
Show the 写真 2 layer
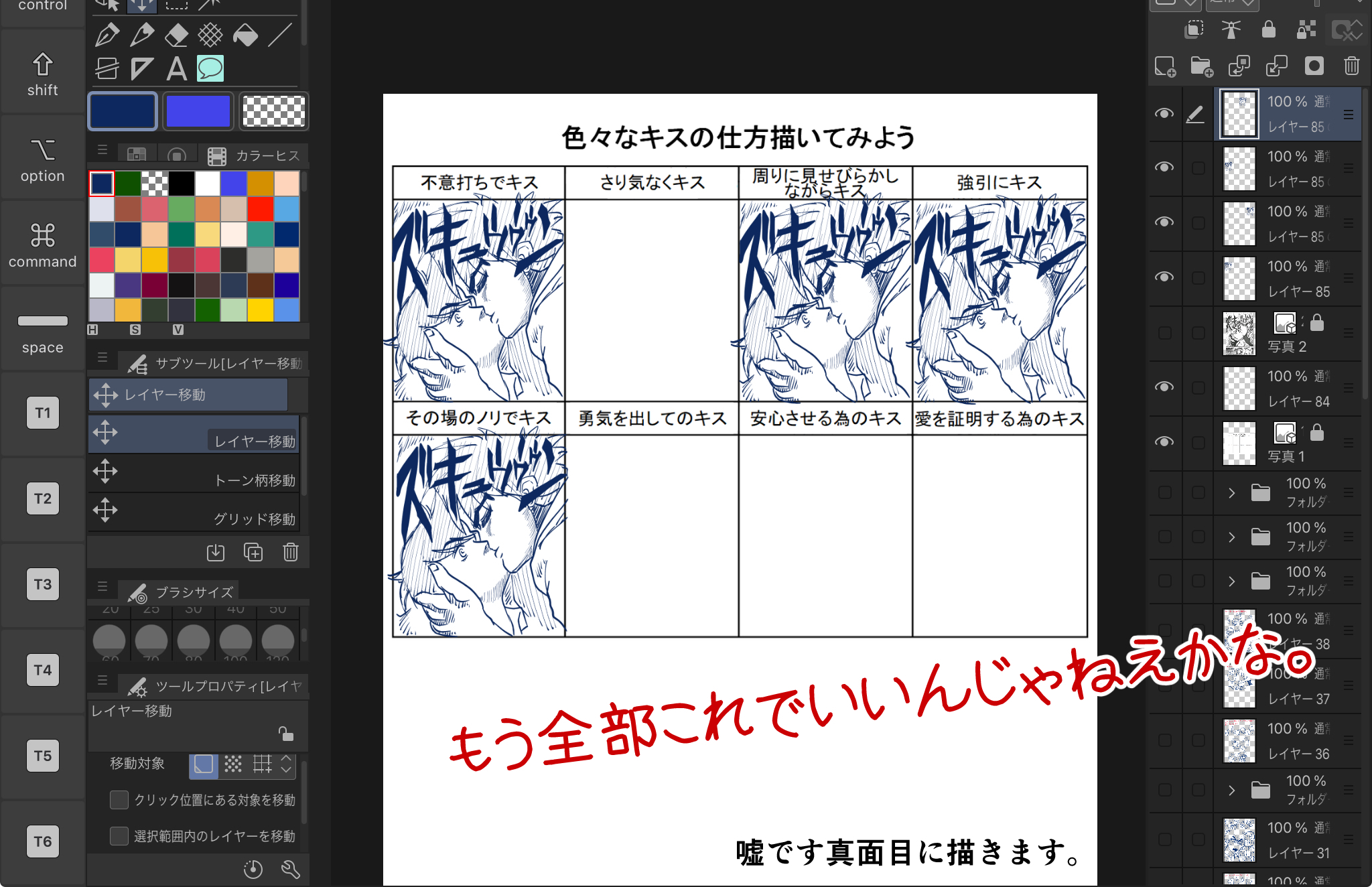pyautogui.click(x=1164, y=333)
